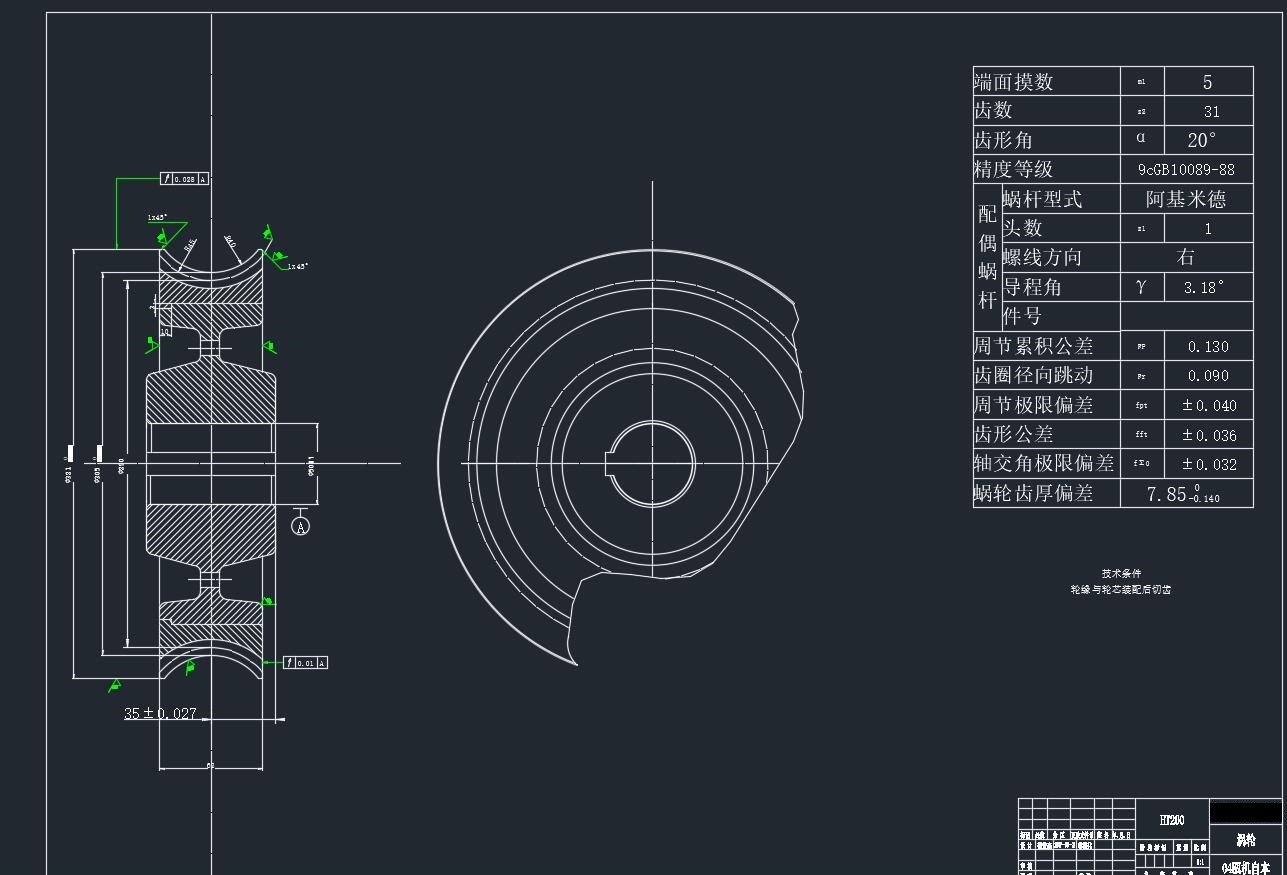Select the 技术条件 technical notes heading

pyautogui.click(x=1121, y=574)
